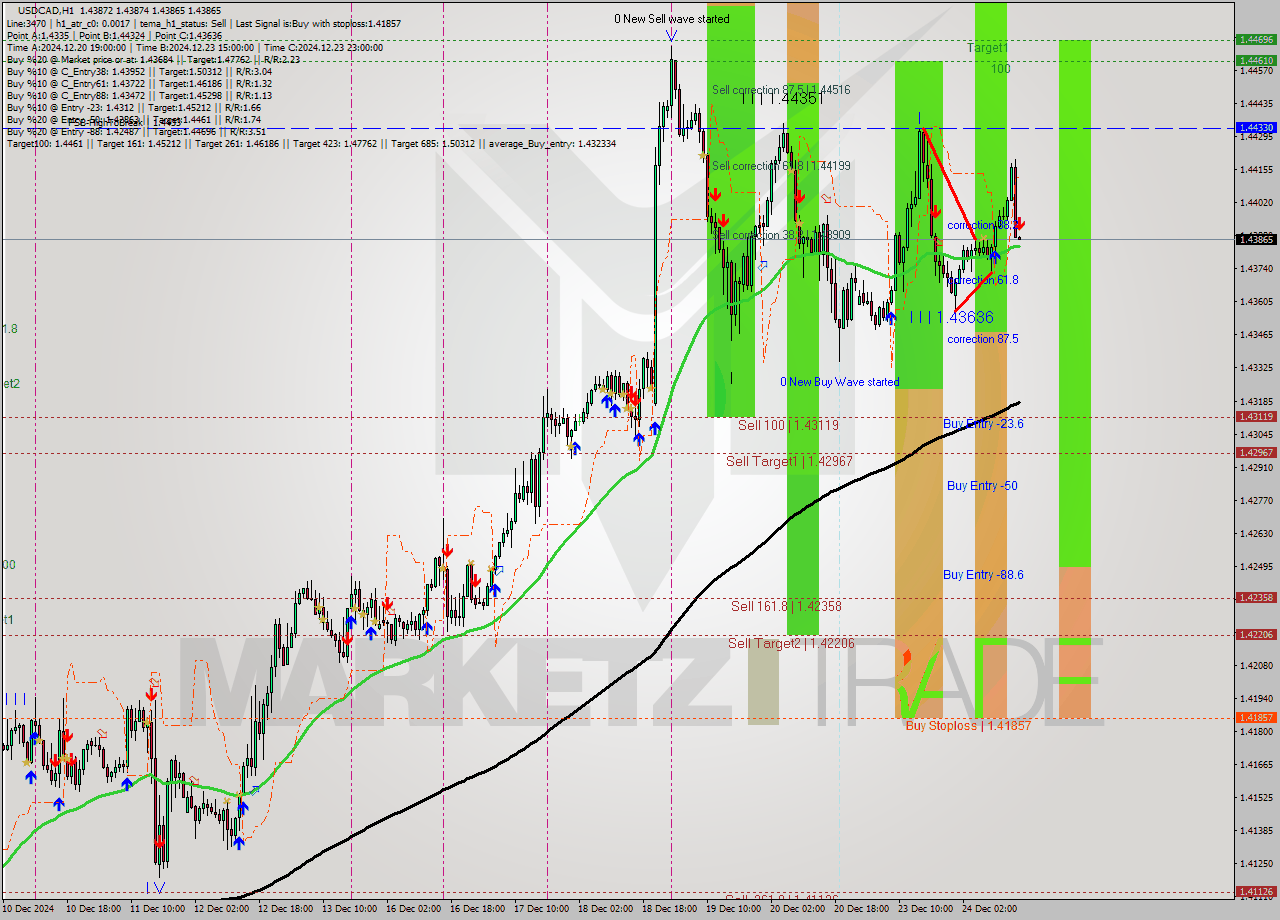
Task: Select the 1.41857 stoploss price tag on the axis
Action: pos(1255,717)
